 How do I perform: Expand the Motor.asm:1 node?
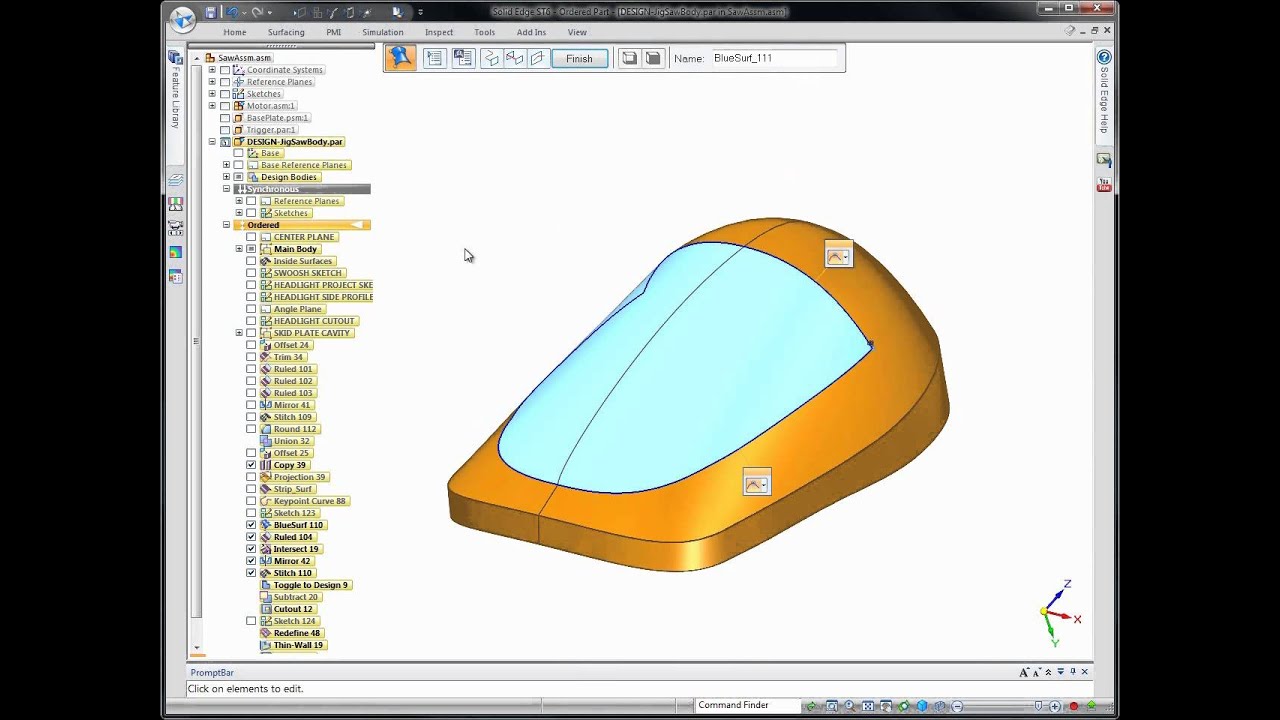pos(212,106)
